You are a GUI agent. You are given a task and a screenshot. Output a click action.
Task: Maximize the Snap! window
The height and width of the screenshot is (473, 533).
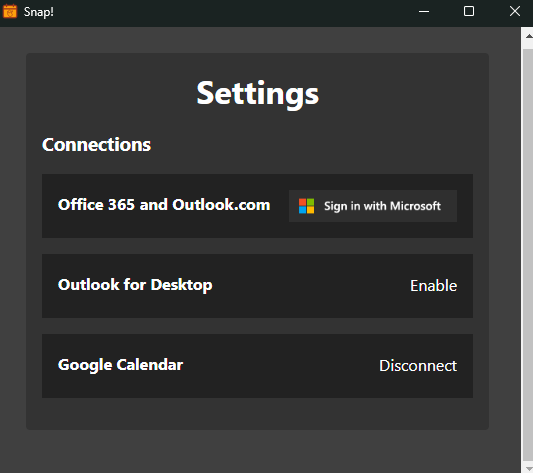(469, 12)
